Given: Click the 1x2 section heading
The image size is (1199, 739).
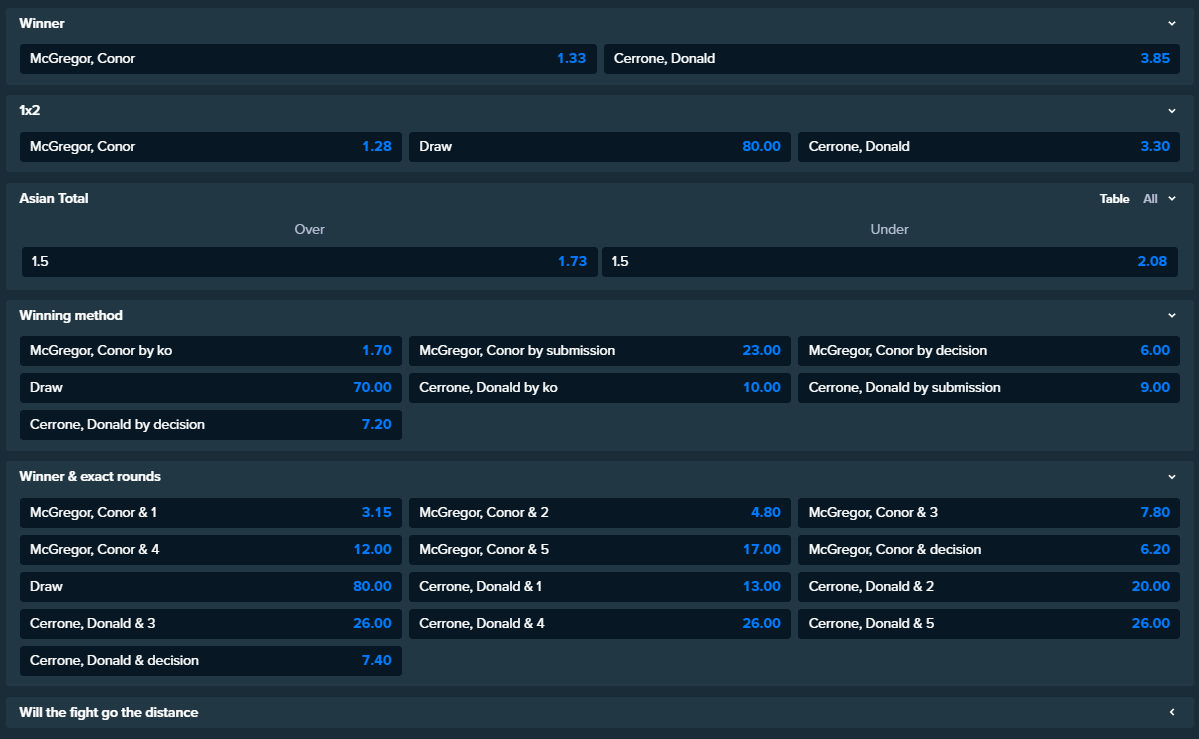Looking at the screenshot, I should tap(30, 110).
